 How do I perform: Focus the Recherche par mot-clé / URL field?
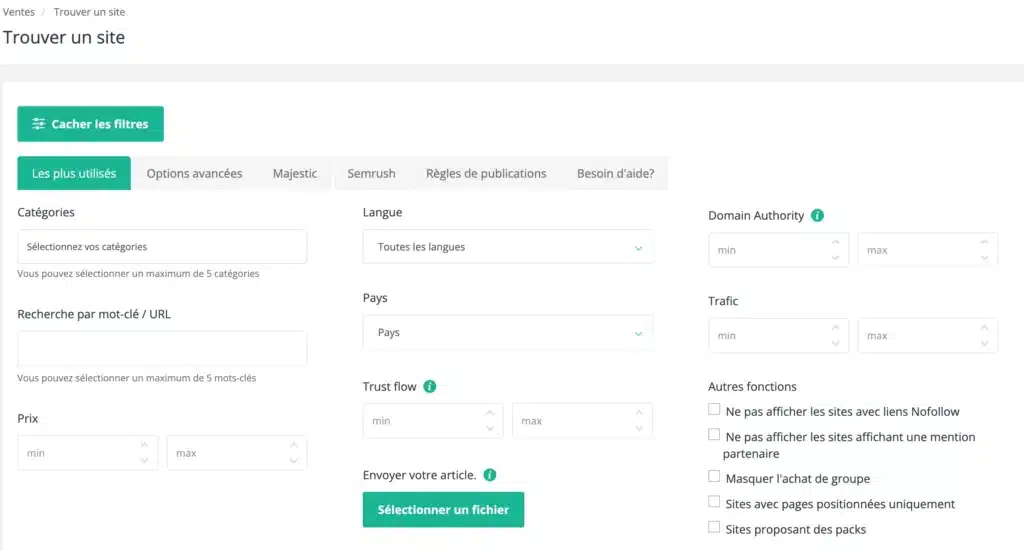point(163,349)
